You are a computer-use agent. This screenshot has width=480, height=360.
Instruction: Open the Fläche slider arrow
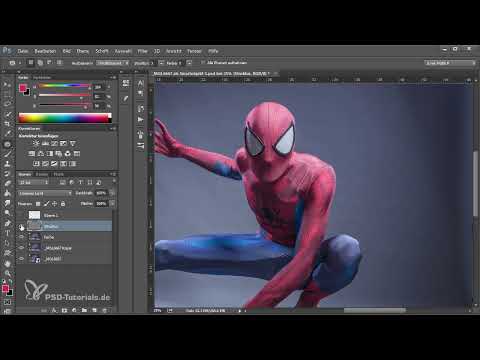pyautogui.click(x=112, y=203)
